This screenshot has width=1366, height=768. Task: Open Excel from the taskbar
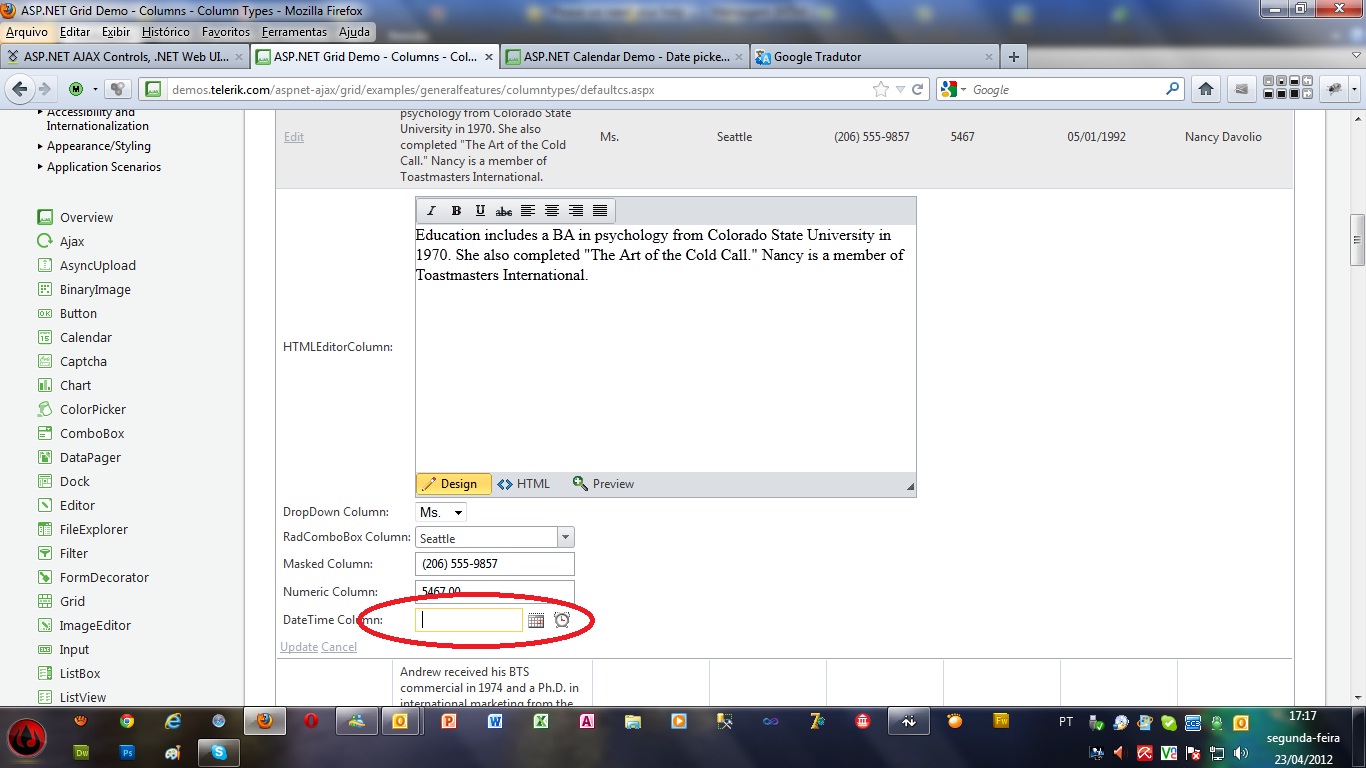coord(541,720)
